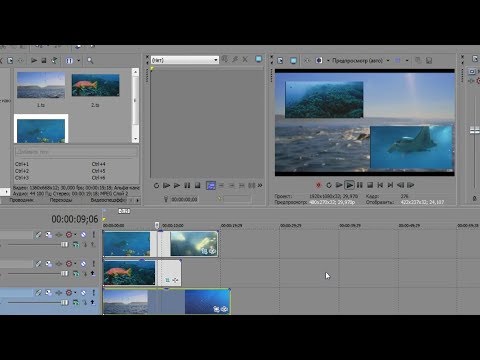Screen dimensions: 480x360
Task: Click the right tab scroll arrow
Action: [137, 200]
